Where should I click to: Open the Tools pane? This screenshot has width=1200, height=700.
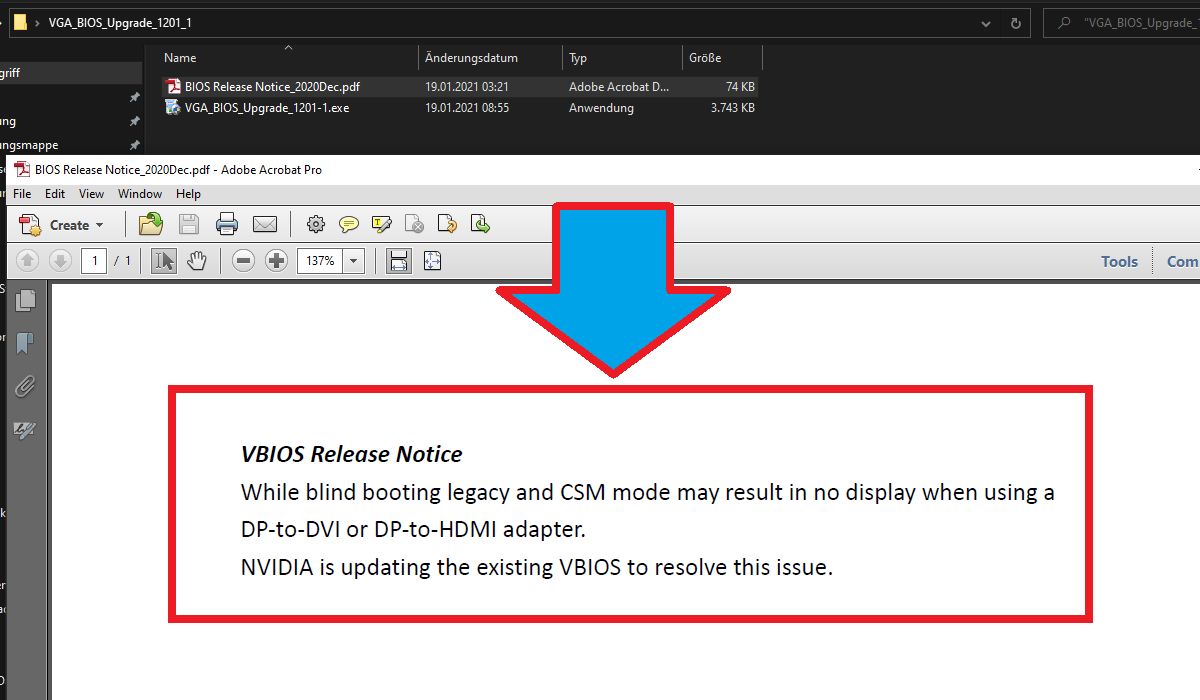(1119, 261)
